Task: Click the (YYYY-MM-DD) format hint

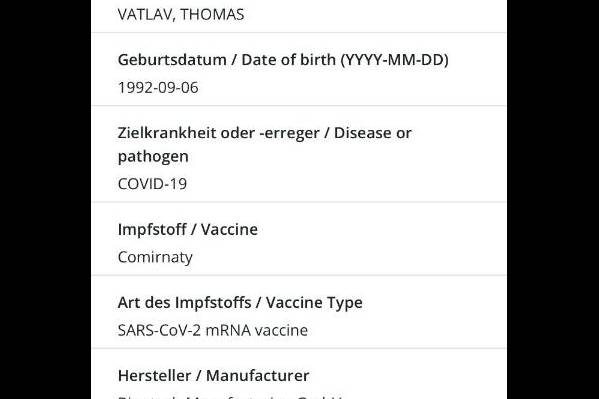Action: coord(394,60)
